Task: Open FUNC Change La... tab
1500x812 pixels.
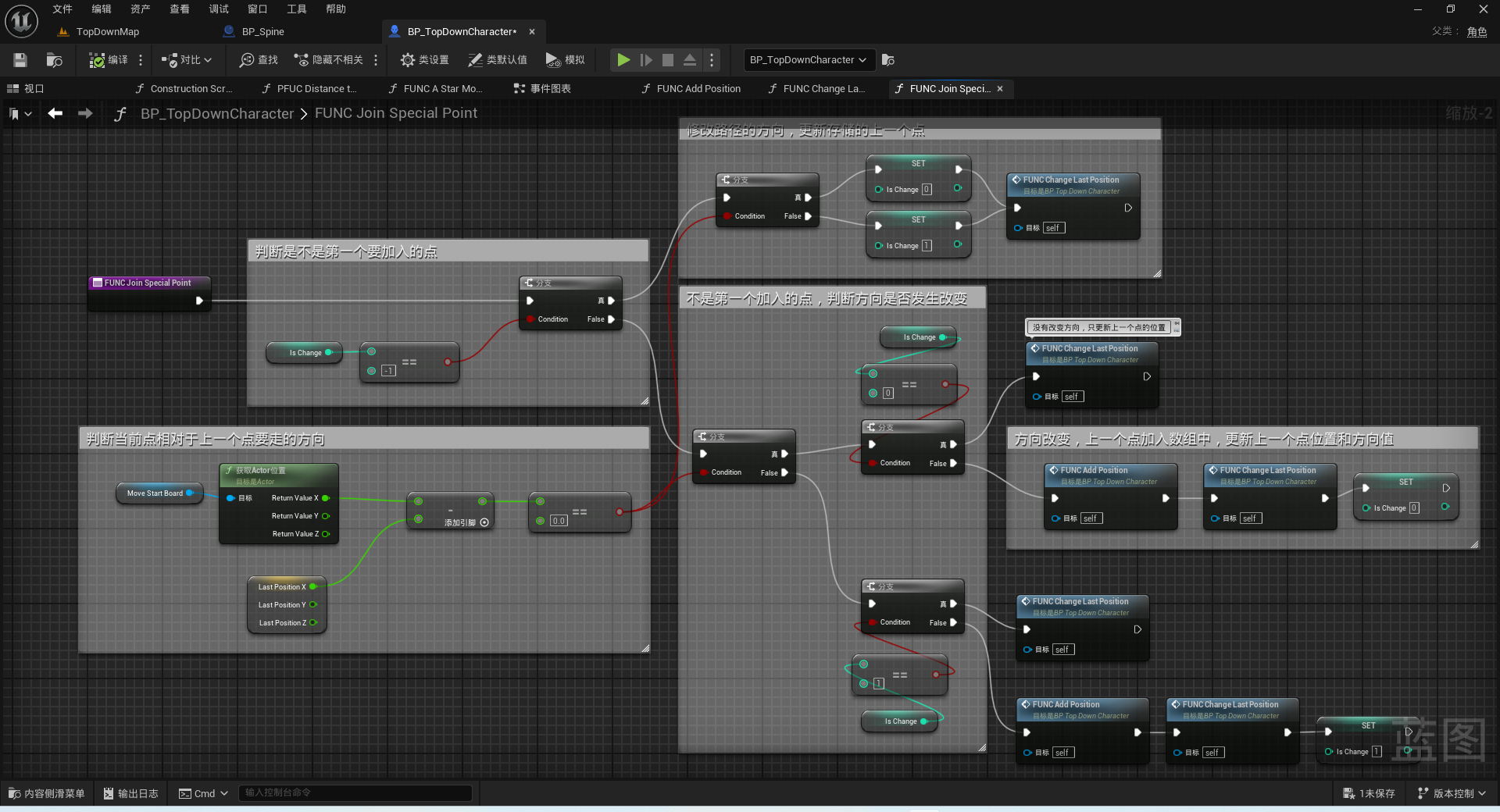Action: point(816,89)
